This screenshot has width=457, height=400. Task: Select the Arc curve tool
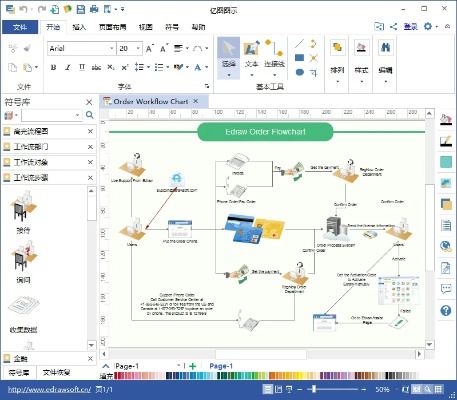[x=313, y=44]
